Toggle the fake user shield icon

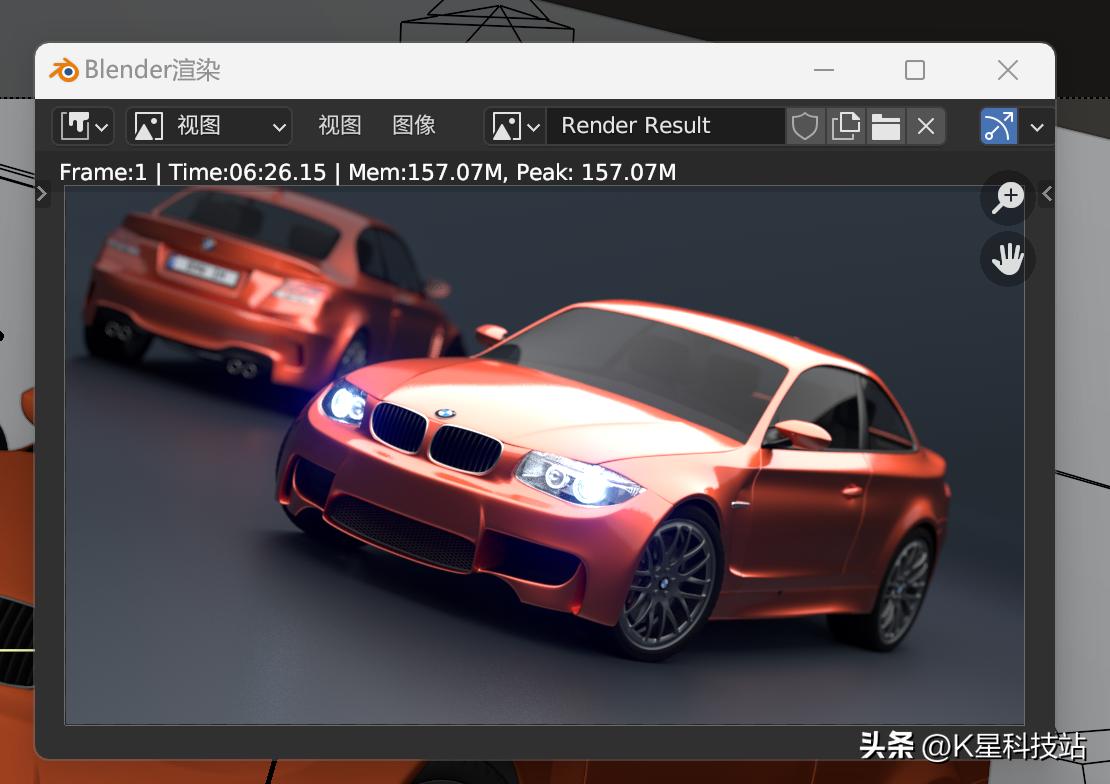[x=805, y=127]
